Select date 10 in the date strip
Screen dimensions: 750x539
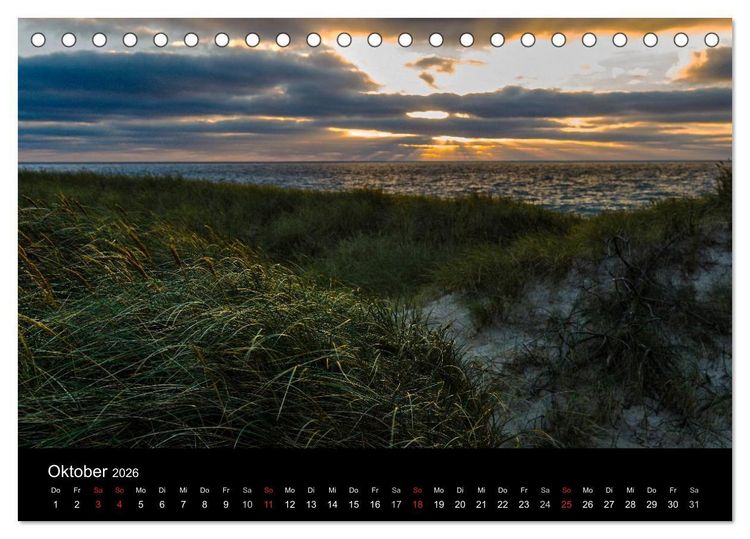[247, 505]
